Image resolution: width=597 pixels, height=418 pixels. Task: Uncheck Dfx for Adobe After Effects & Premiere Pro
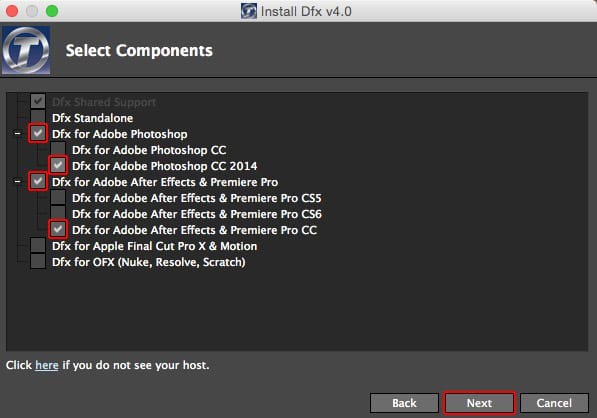point(38,181)
